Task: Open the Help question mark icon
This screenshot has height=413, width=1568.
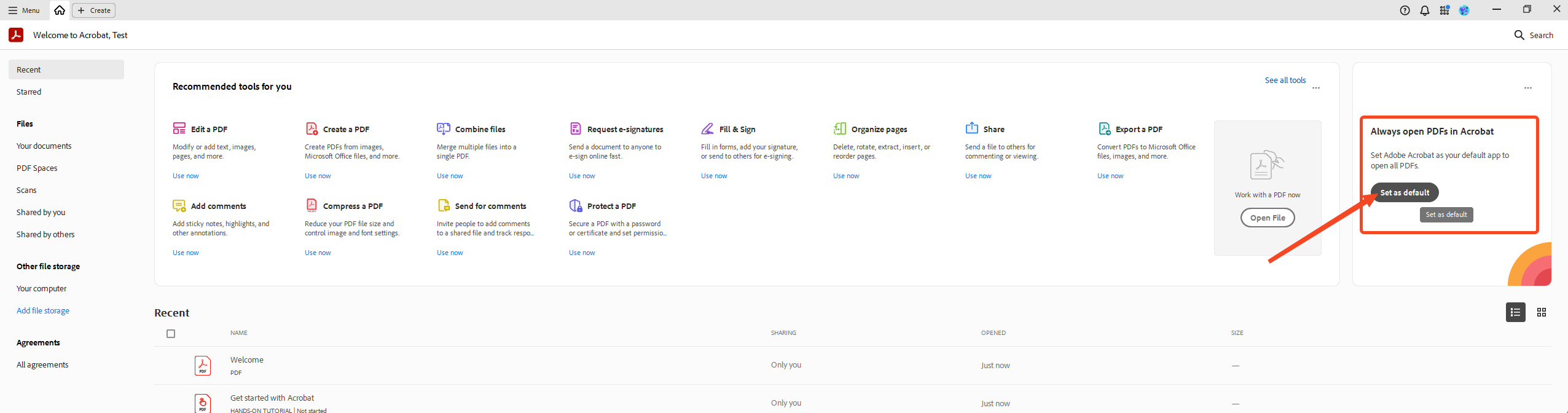Action: (x=1405, y=10)
